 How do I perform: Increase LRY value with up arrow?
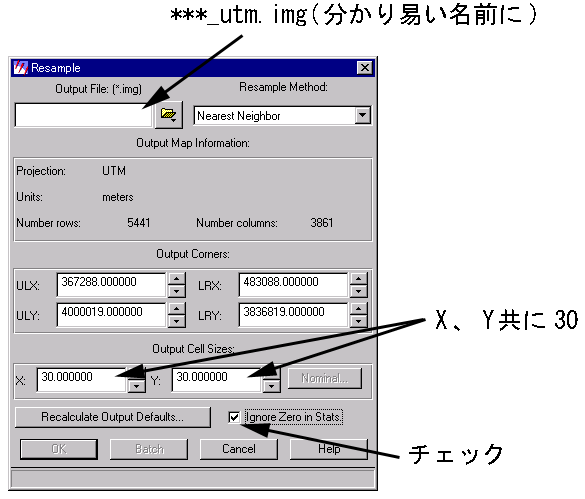pyautogui.click(x=359, y=309)
